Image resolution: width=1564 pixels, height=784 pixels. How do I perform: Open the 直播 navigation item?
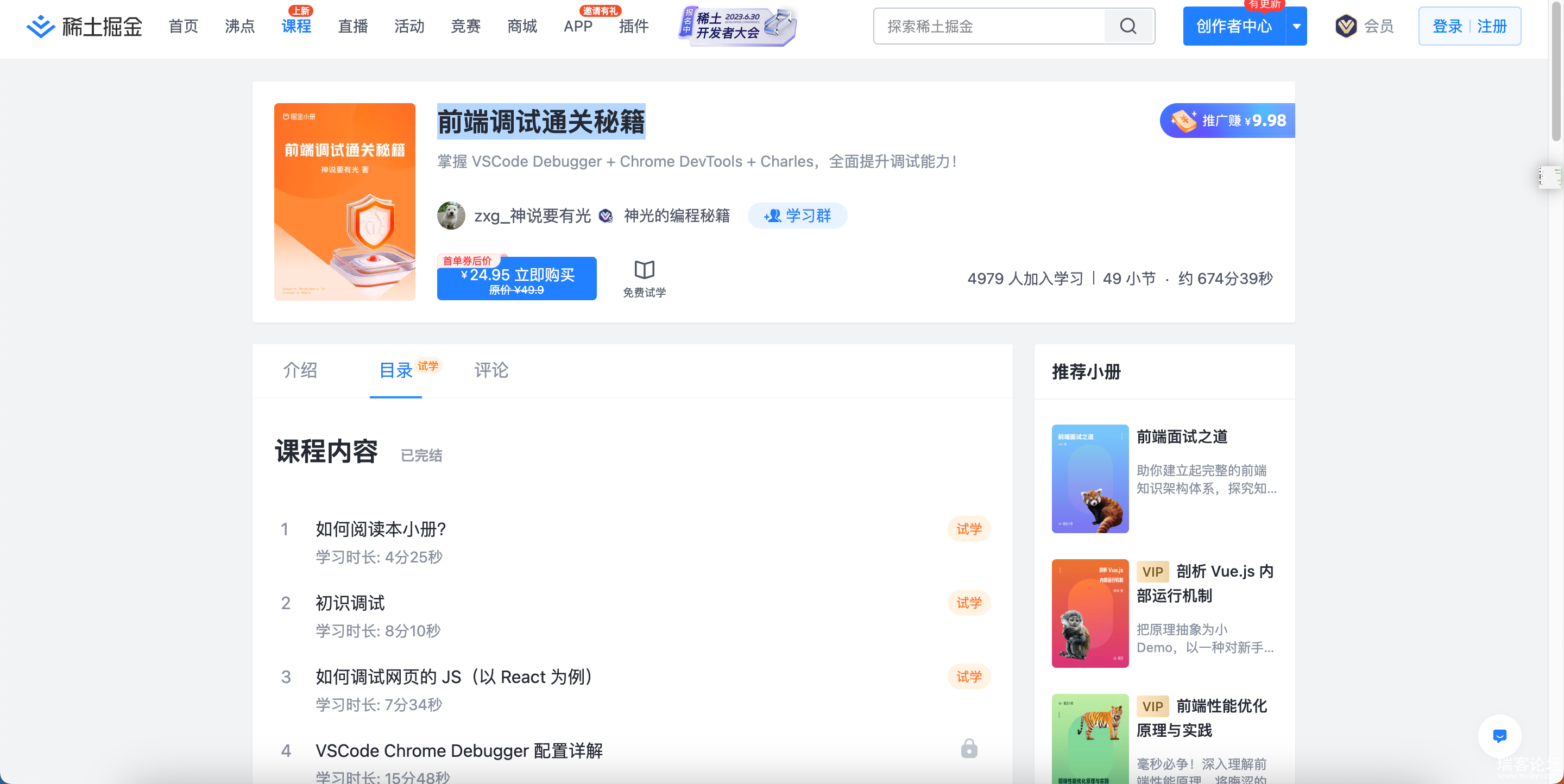coord(353,26)
